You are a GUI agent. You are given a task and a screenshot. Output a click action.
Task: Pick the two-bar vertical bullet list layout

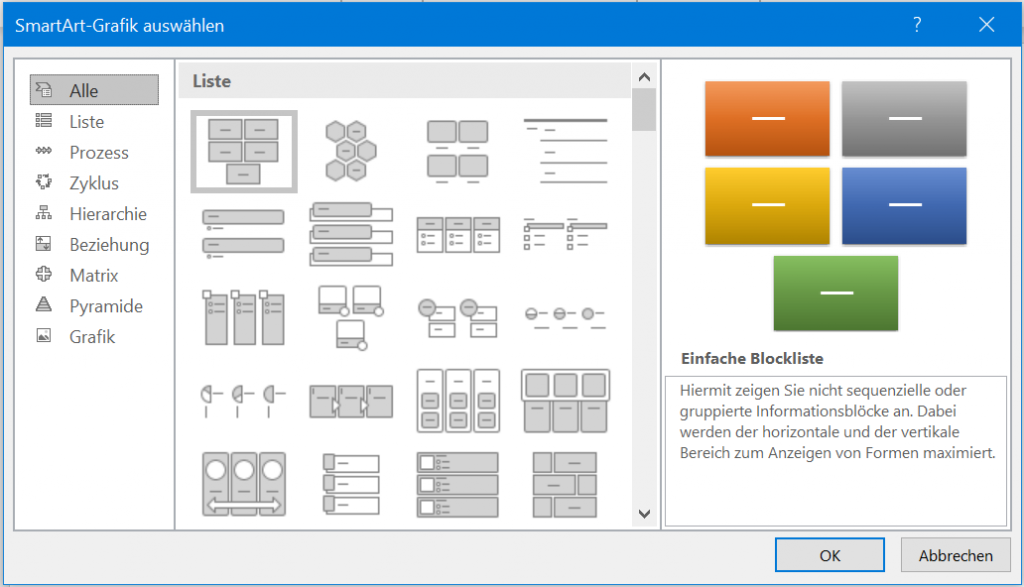coord(244,233)
